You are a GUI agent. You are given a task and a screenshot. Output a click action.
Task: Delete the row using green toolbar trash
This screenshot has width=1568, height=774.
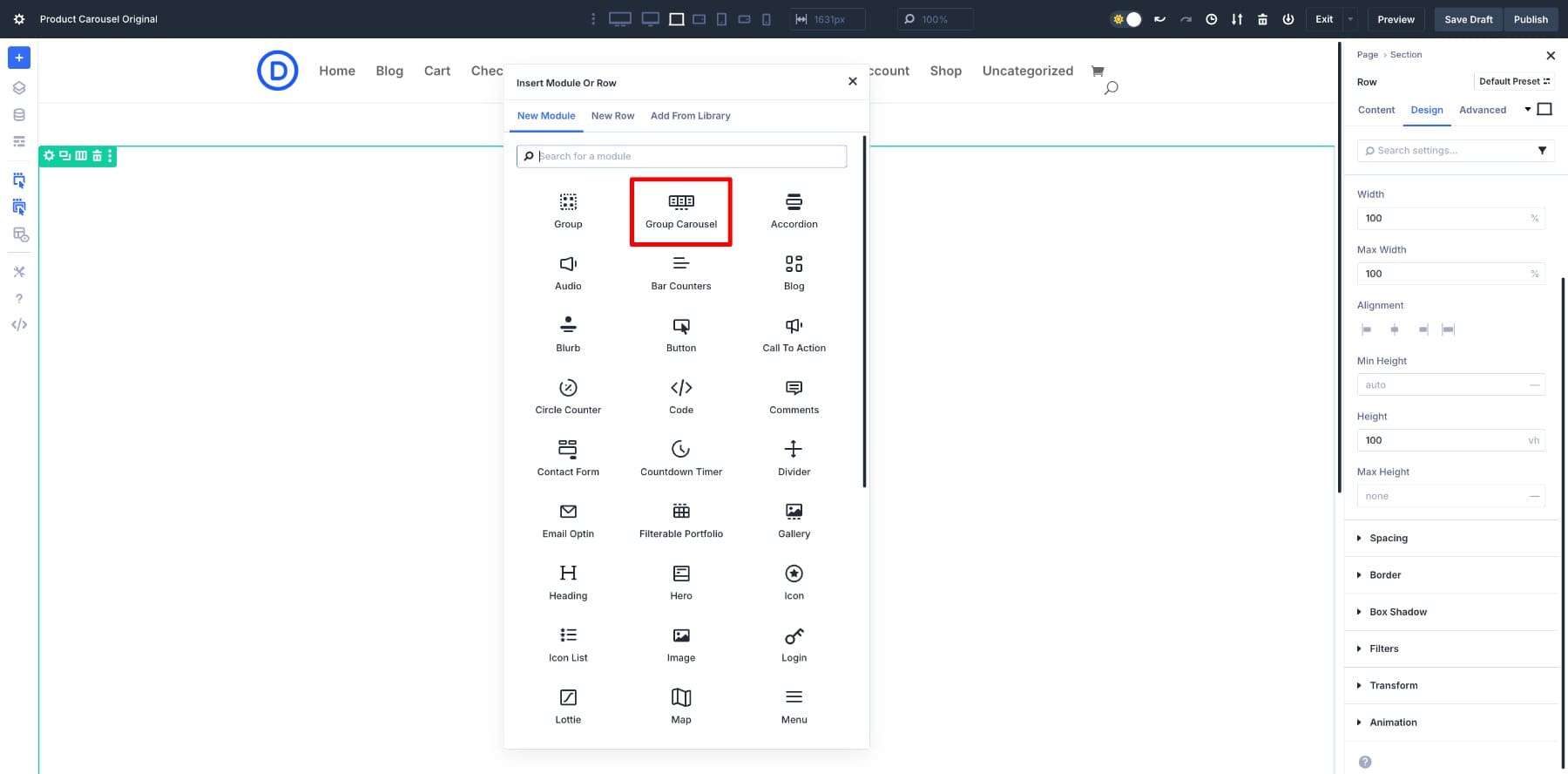click(97, 156)
